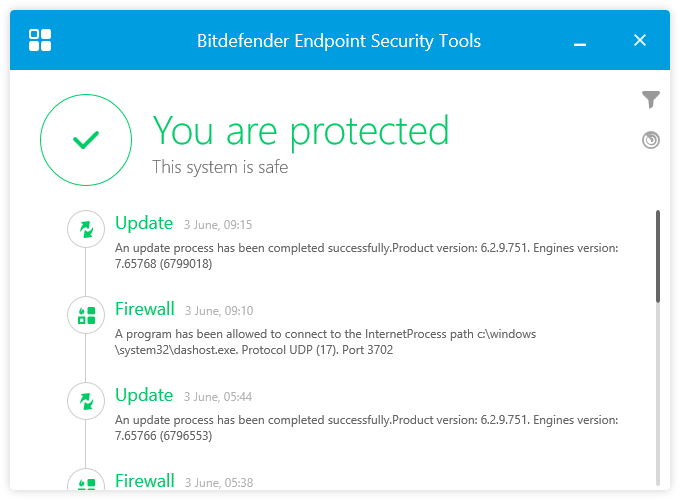Screen dimensions: 680x500
Task: Close the Bitdefender Endpoint Security window
Action: 640,40
